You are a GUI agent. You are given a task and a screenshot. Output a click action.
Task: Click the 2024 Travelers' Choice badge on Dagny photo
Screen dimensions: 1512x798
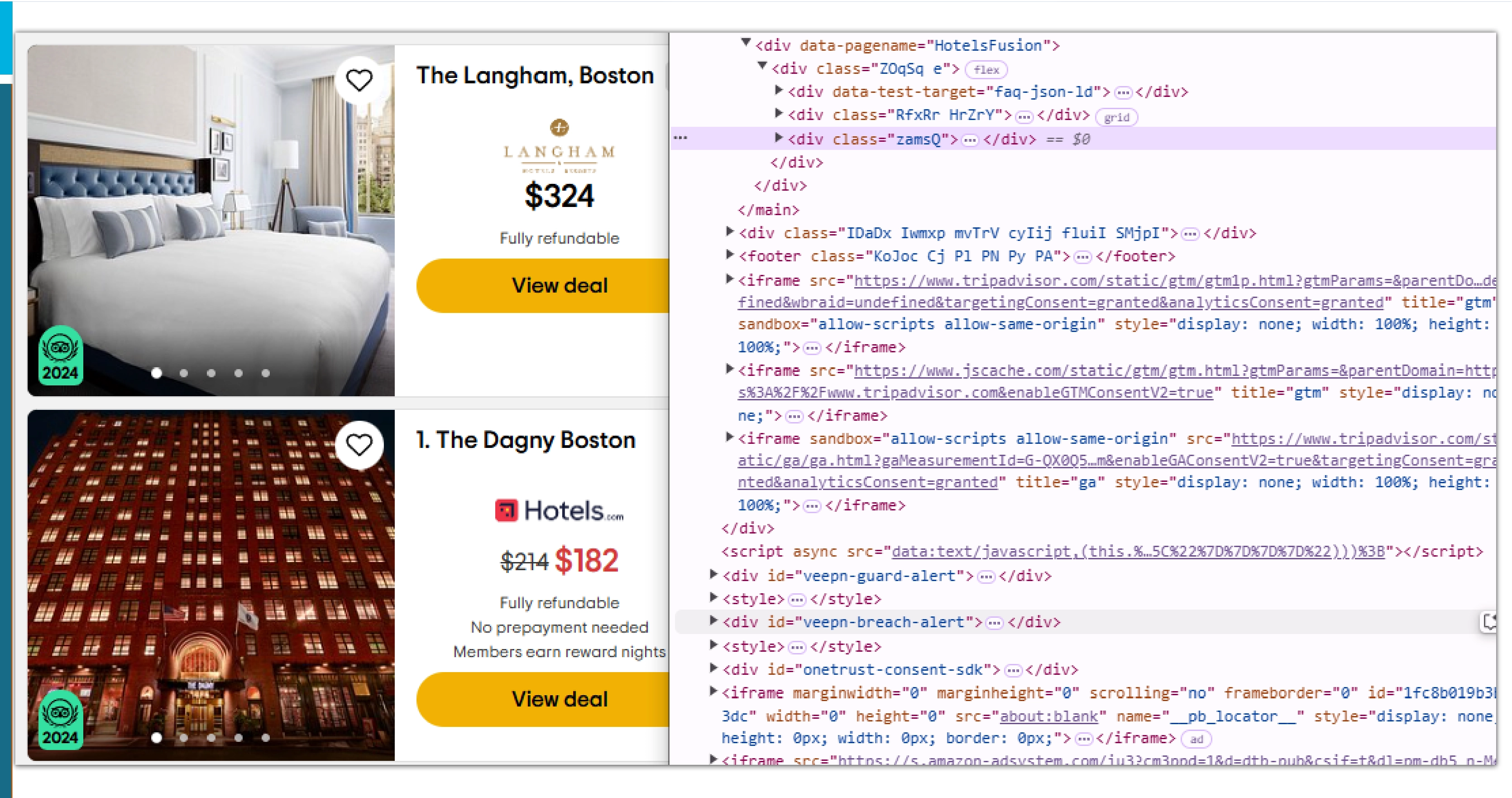point(61,721)
